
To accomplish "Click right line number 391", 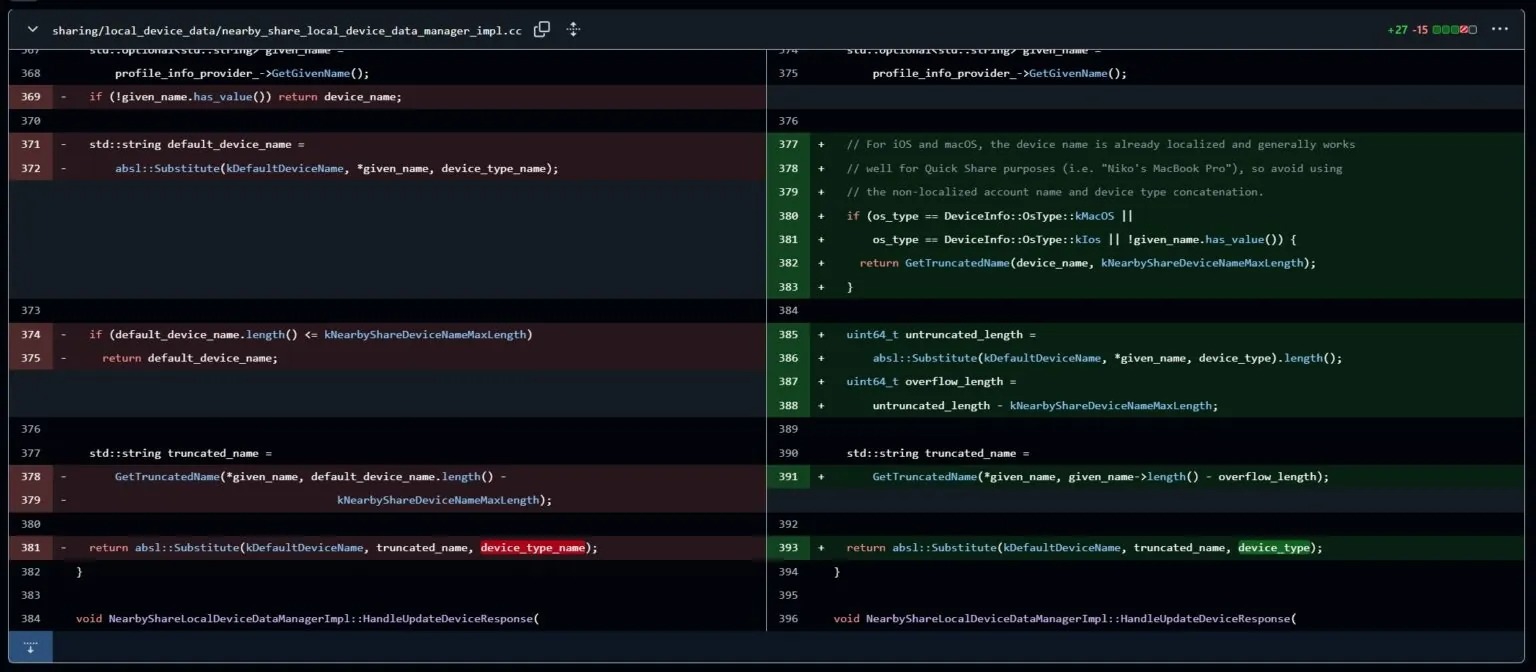I will pyautogui.click(x=788, y=477).
